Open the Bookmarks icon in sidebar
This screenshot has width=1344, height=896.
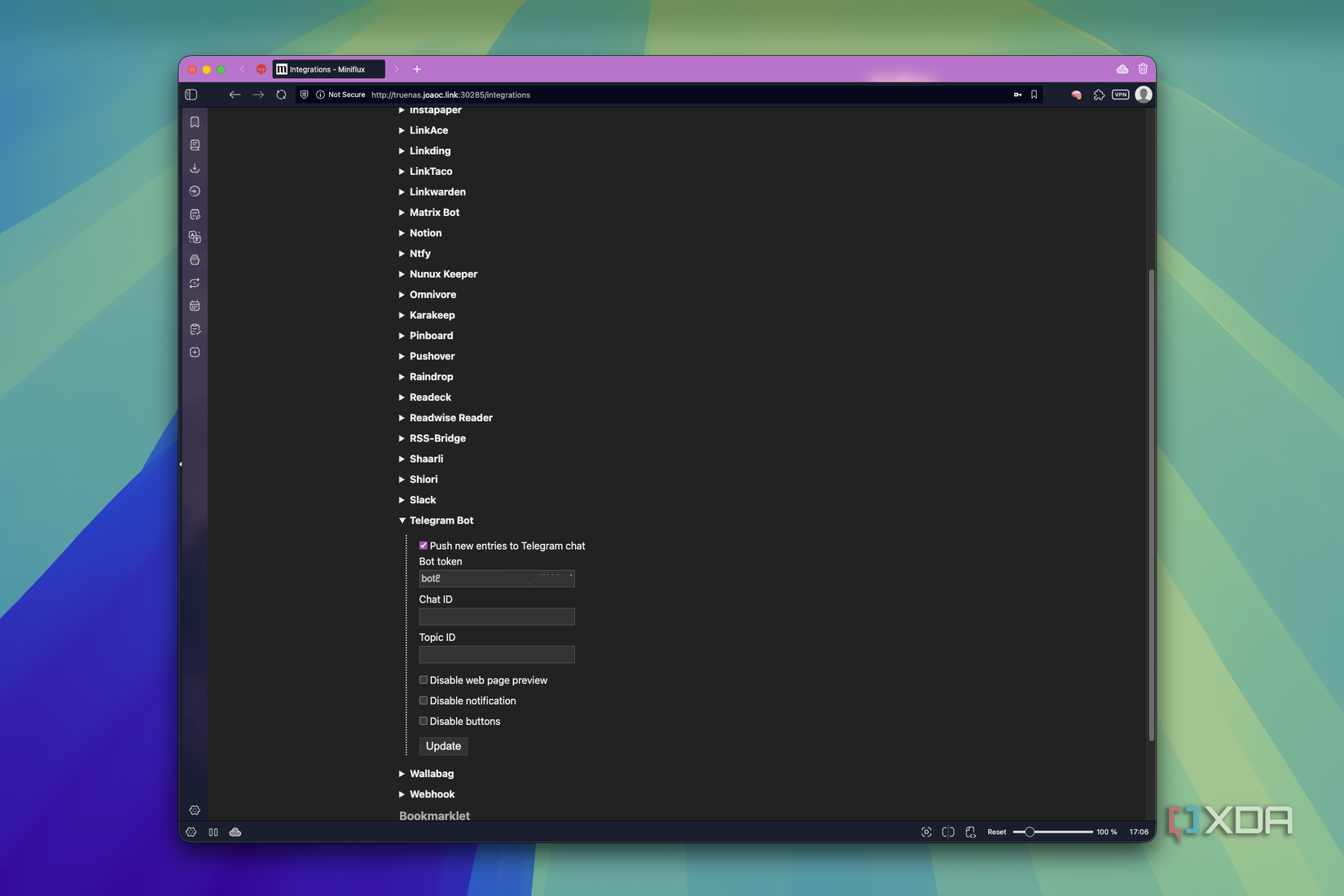pyautogui.click(x=195, y=122)
